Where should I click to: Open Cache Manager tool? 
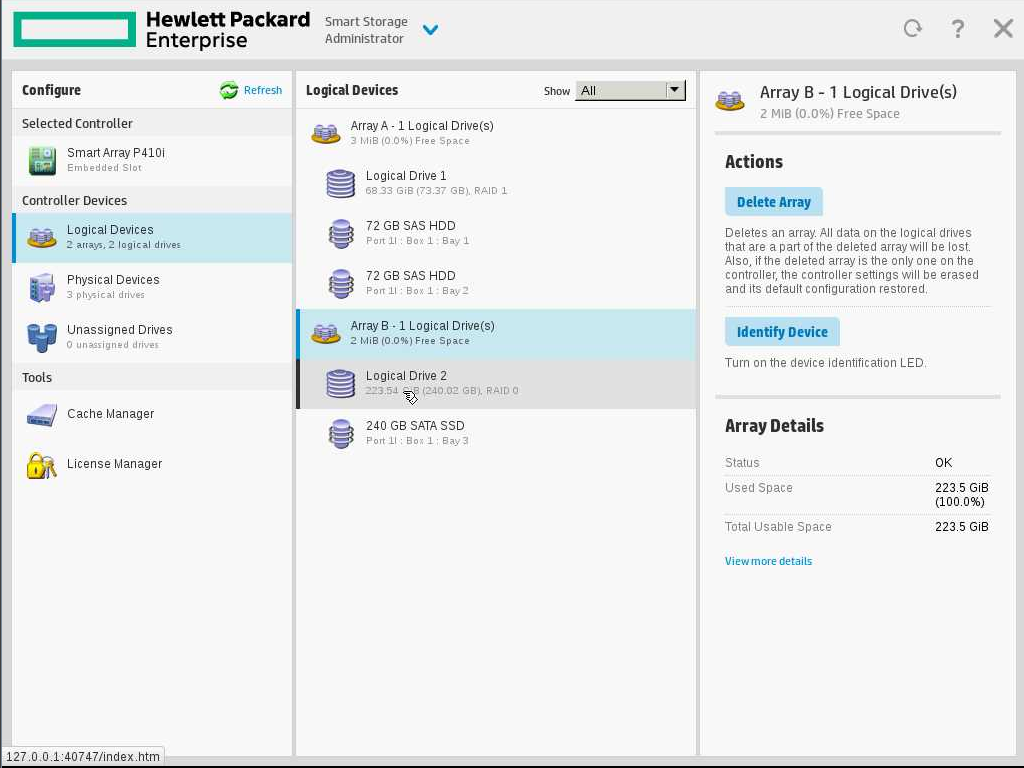[x=152, y=414]
